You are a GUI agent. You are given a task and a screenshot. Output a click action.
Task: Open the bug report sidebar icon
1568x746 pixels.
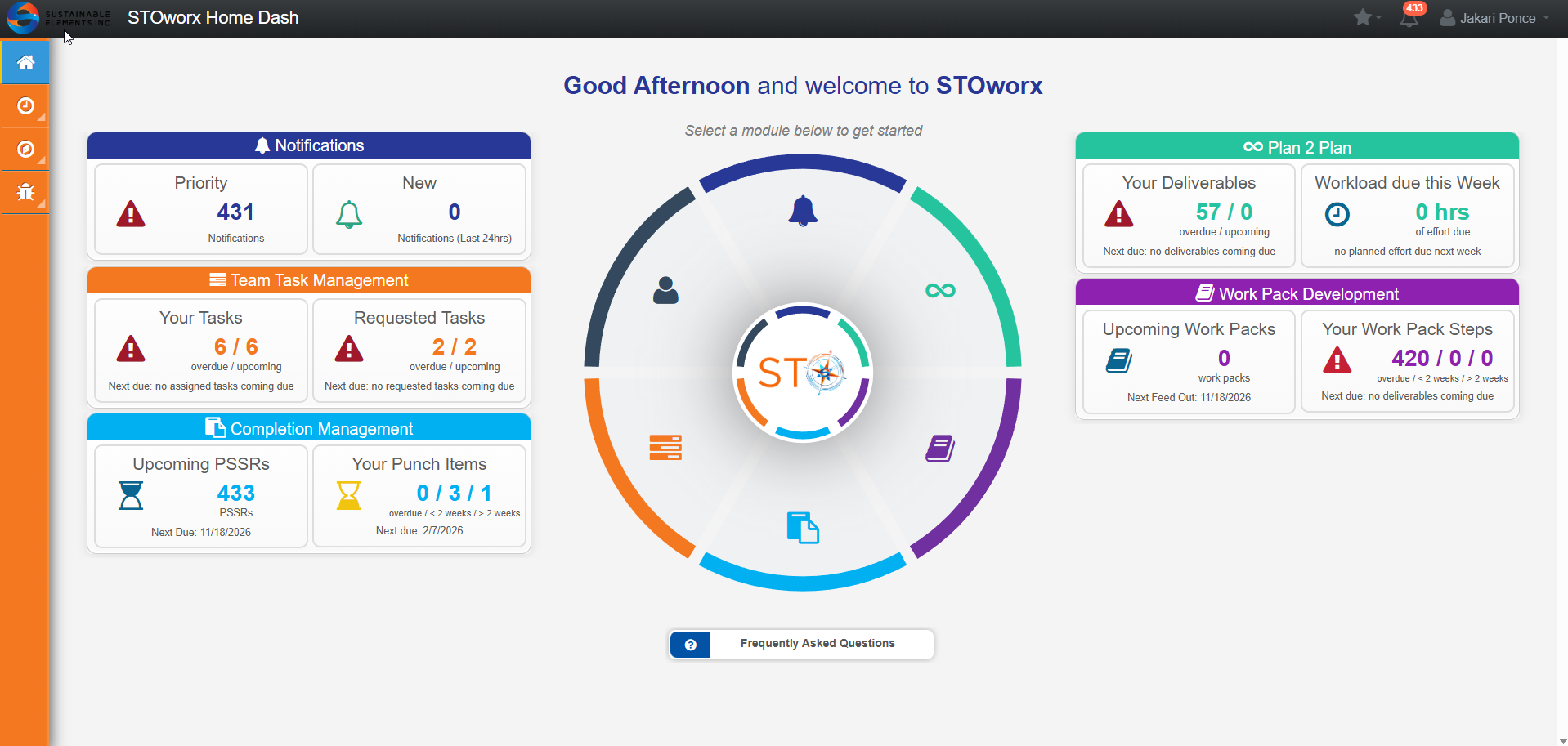[25, 192]
